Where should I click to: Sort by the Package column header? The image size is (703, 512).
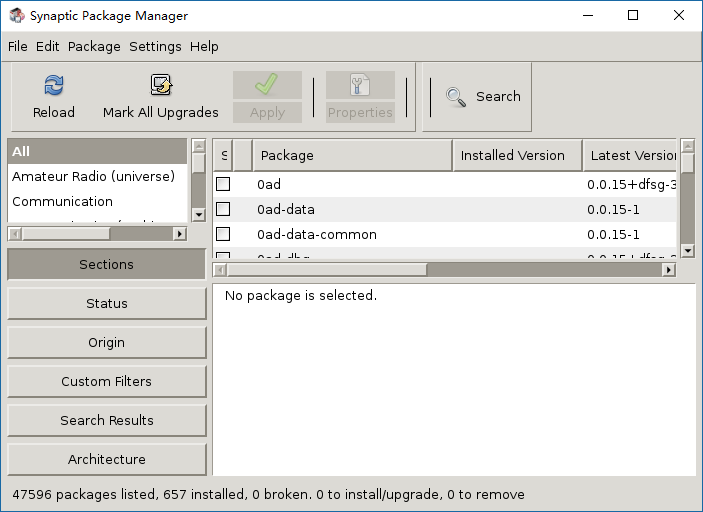(x=352, y=156)
